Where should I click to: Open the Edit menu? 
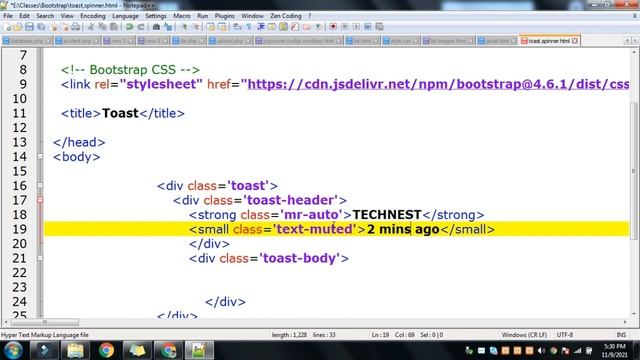click(x=24, y=16)
